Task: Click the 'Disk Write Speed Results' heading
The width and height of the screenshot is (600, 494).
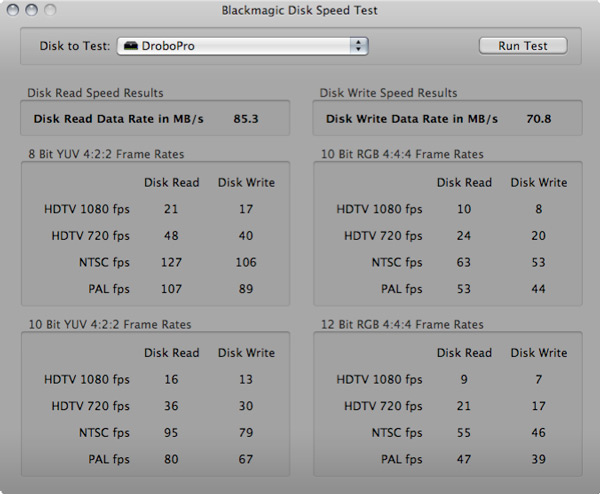Action: tap(388, 93)
